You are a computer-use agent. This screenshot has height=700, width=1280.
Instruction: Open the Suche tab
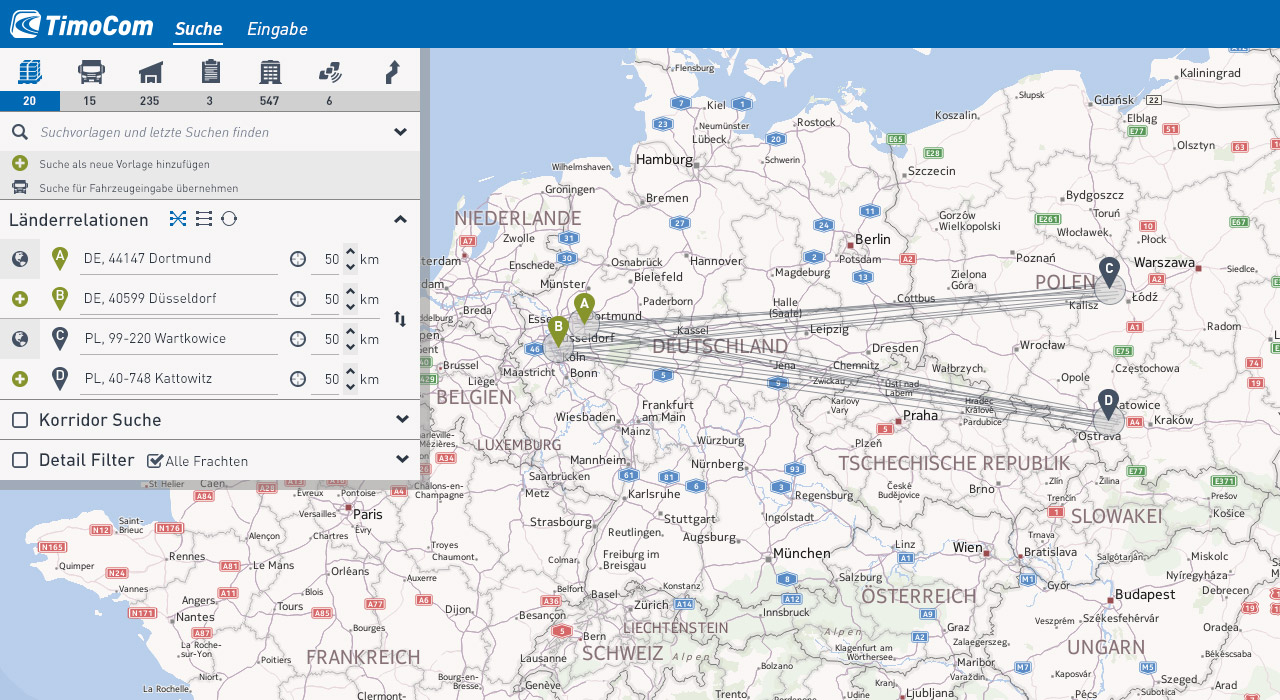198,29
